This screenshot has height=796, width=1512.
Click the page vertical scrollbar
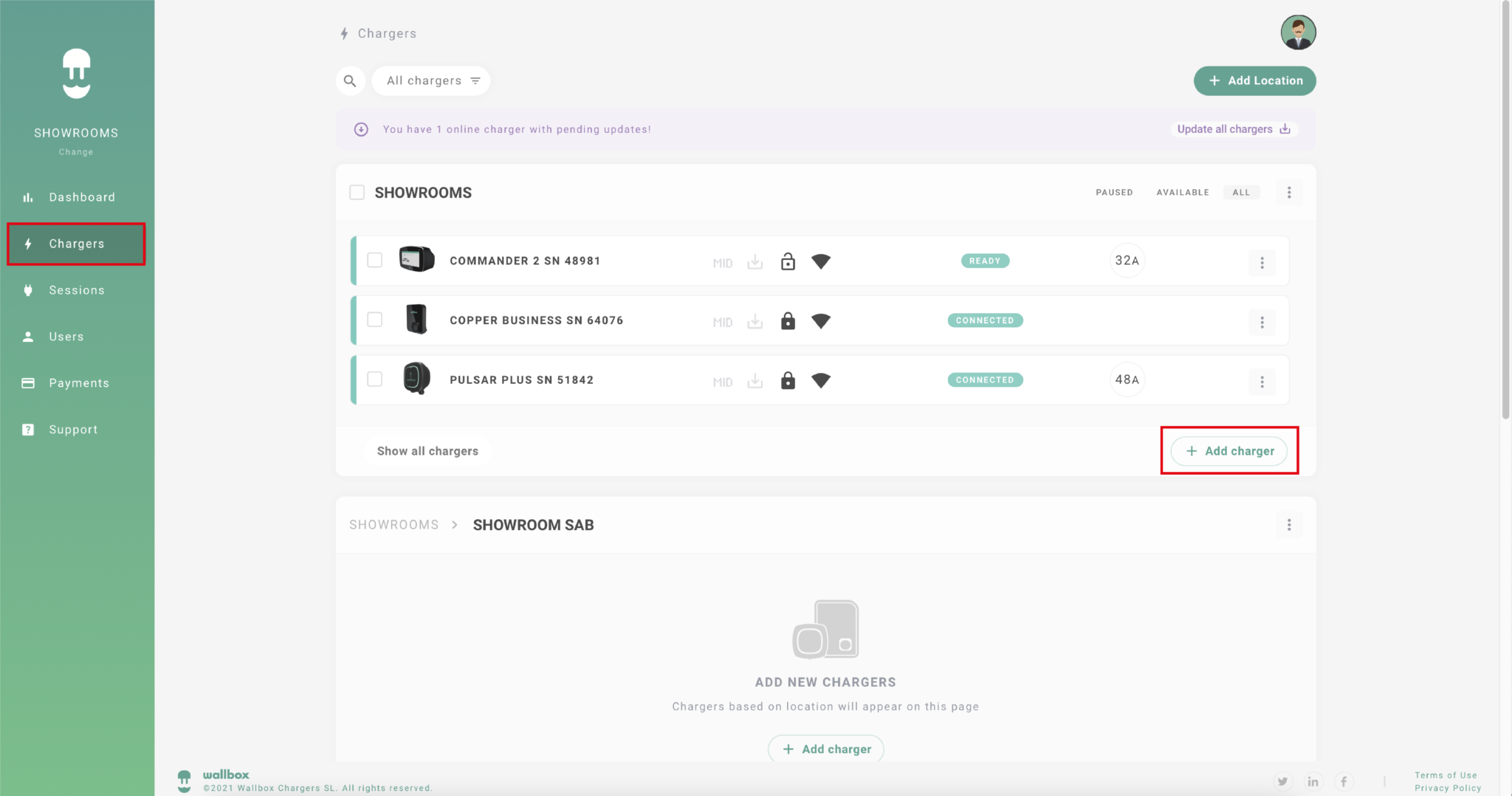1505,222
